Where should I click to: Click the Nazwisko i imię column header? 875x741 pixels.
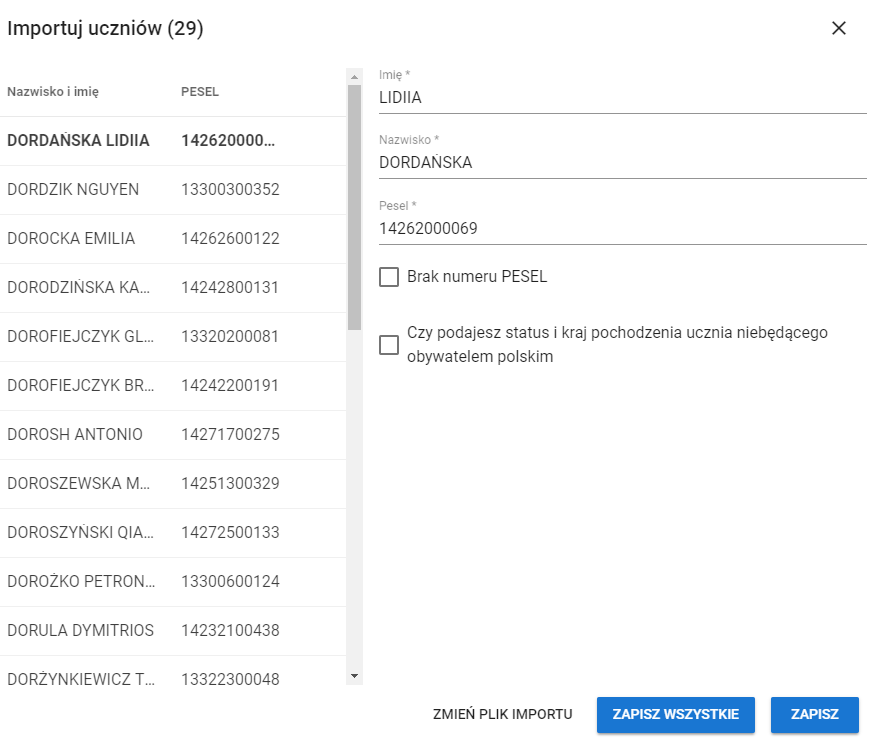(x=53, y=92)
